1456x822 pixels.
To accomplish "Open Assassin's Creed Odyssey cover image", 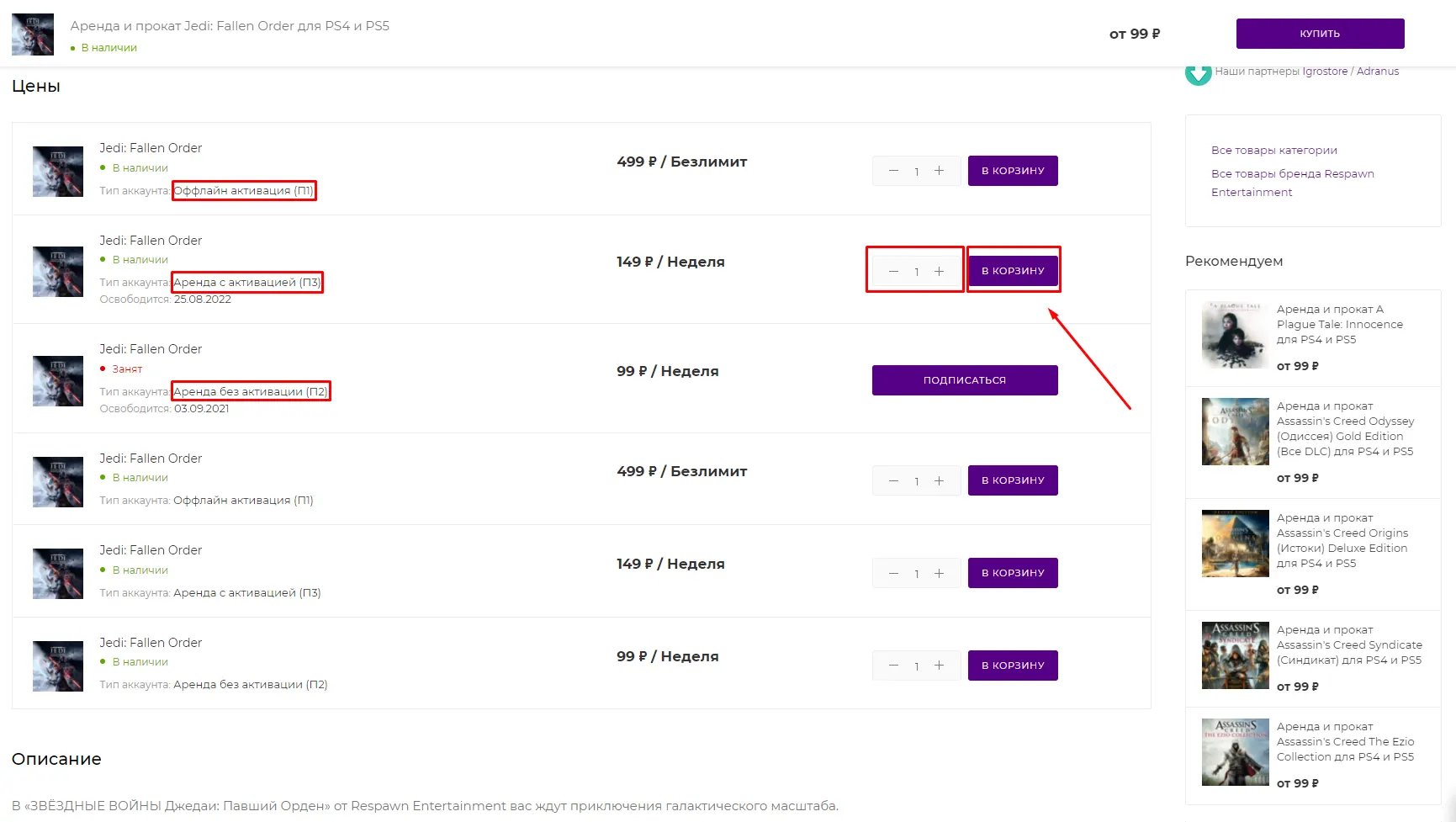I will 1235,432.
